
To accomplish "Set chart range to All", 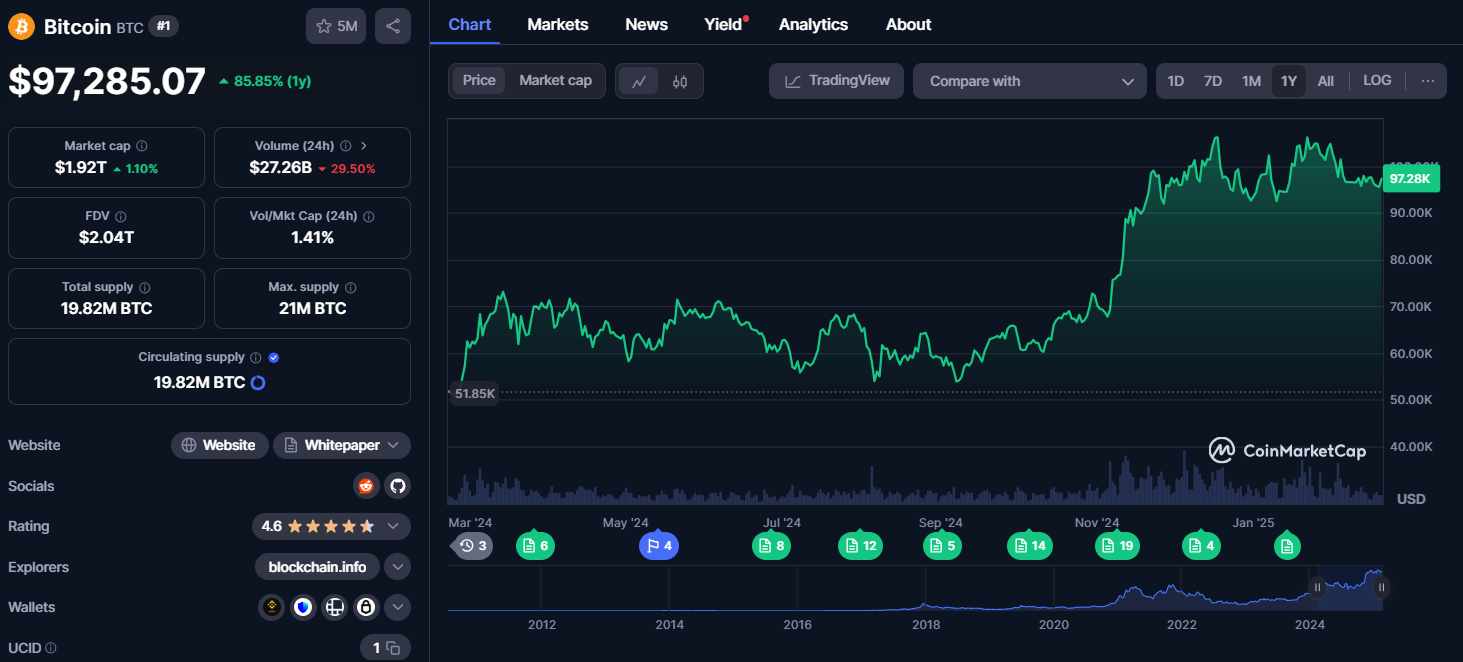I will [1326, 81].
